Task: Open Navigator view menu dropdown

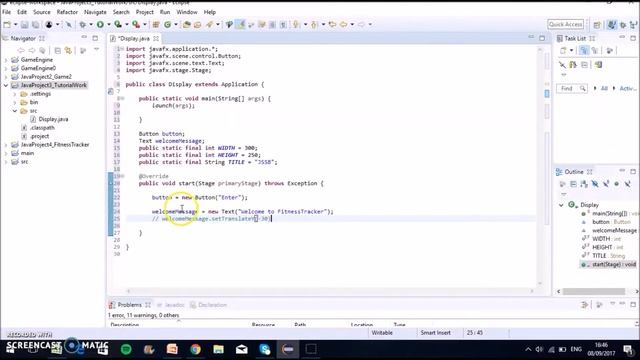Action: (96, 50)
